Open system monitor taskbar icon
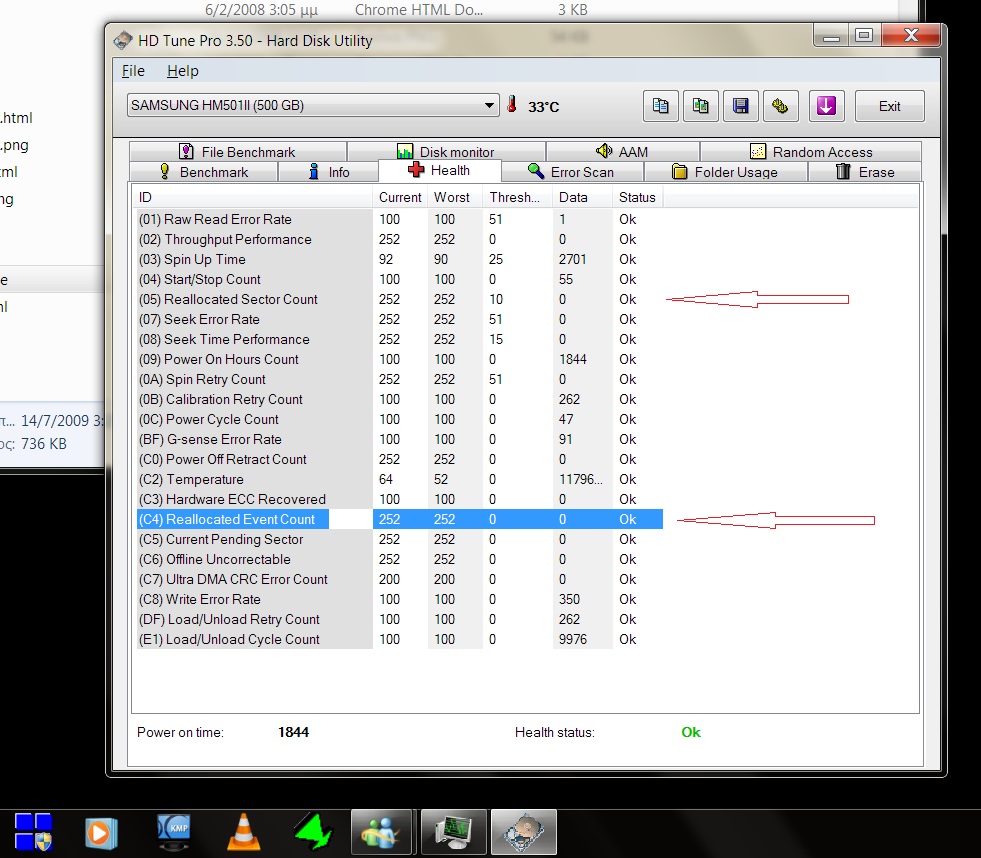Screen dimensions: 981x858 tap(454, 832)
